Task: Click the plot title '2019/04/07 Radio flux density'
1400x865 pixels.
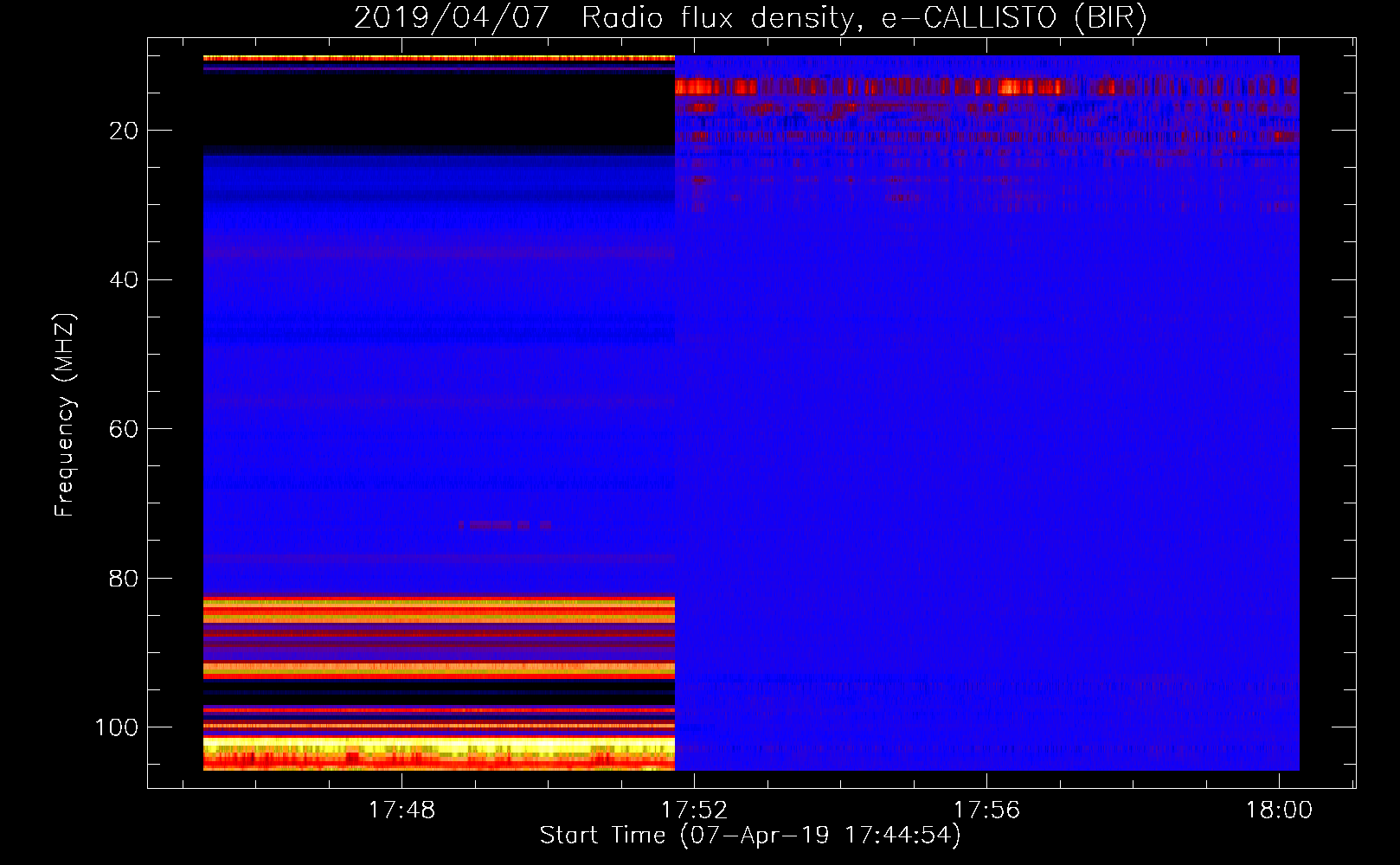Action: (750, 17)
